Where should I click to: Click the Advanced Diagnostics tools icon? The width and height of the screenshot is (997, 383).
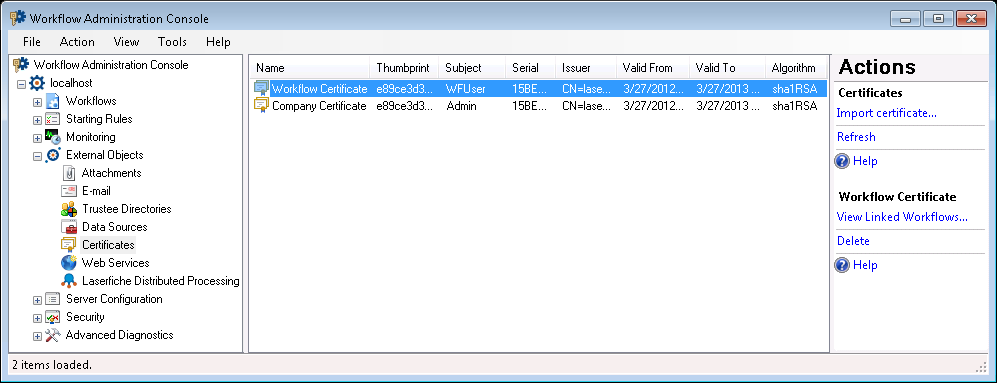tap(53, 335)
